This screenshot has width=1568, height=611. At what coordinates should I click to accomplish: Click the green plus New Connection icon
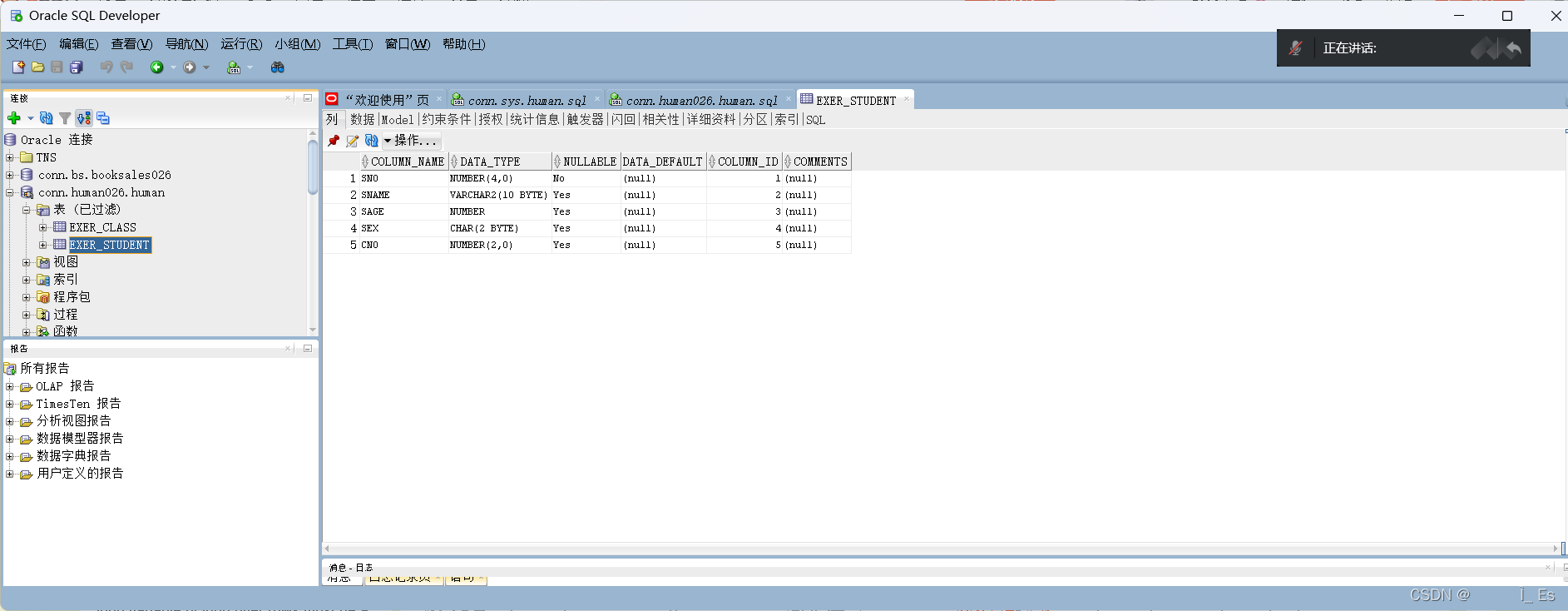pos(14,118)
